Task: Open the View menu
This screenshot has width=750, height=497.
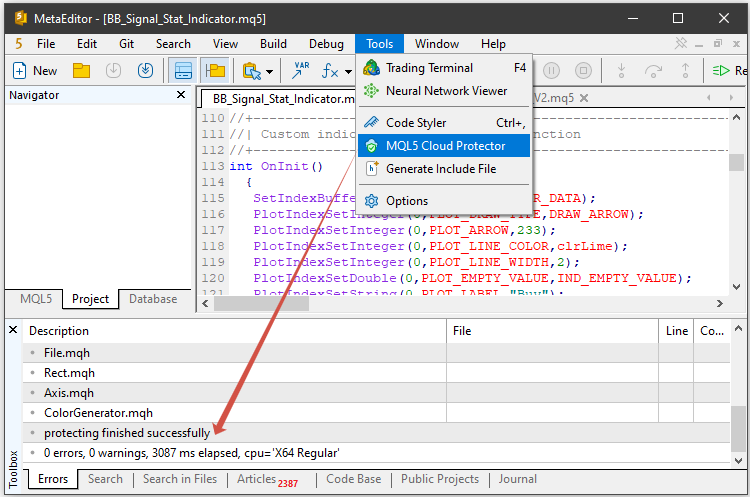Action: coord(225,44)
